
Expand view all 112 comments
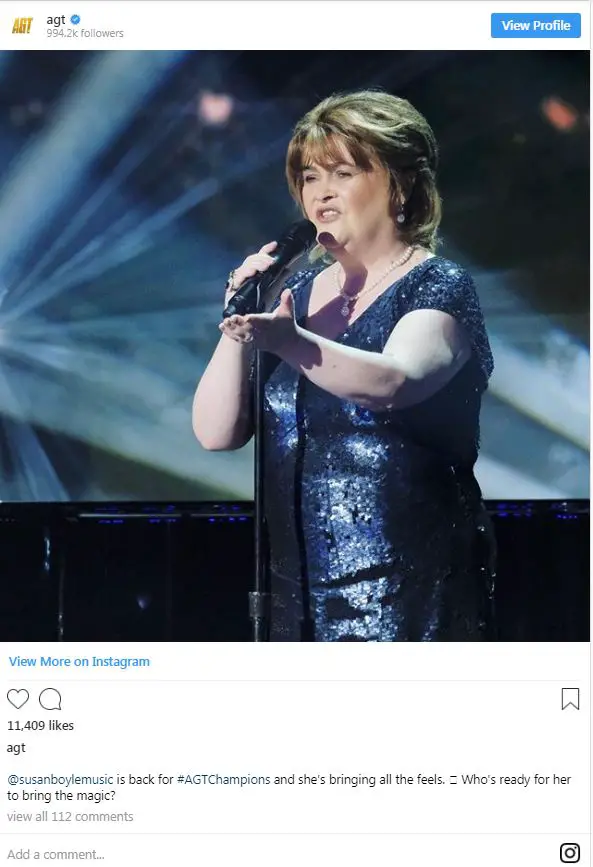pyautogui.click(x=70, y=817)
